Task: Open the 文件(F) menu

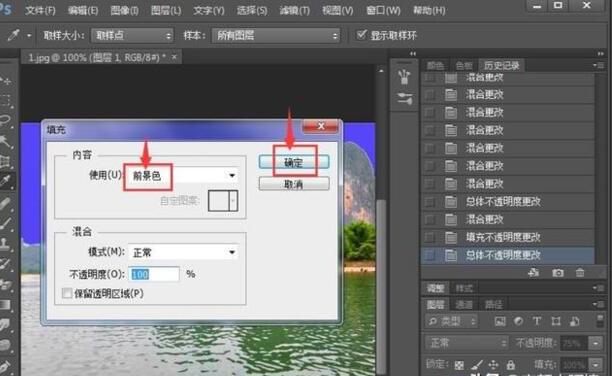Action: pos(40,10)
